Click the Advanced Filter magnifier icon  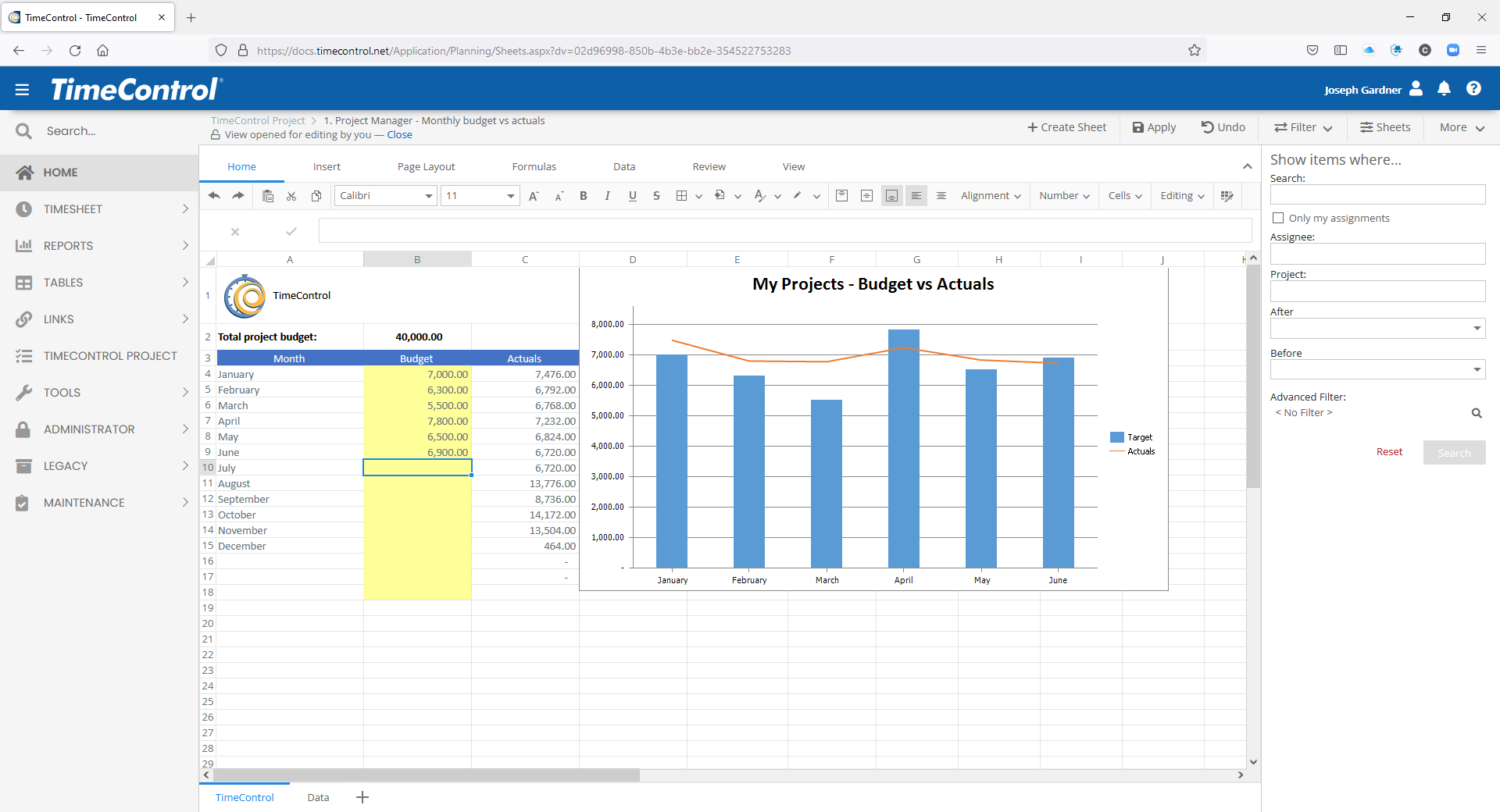[x=1477, y=413]
